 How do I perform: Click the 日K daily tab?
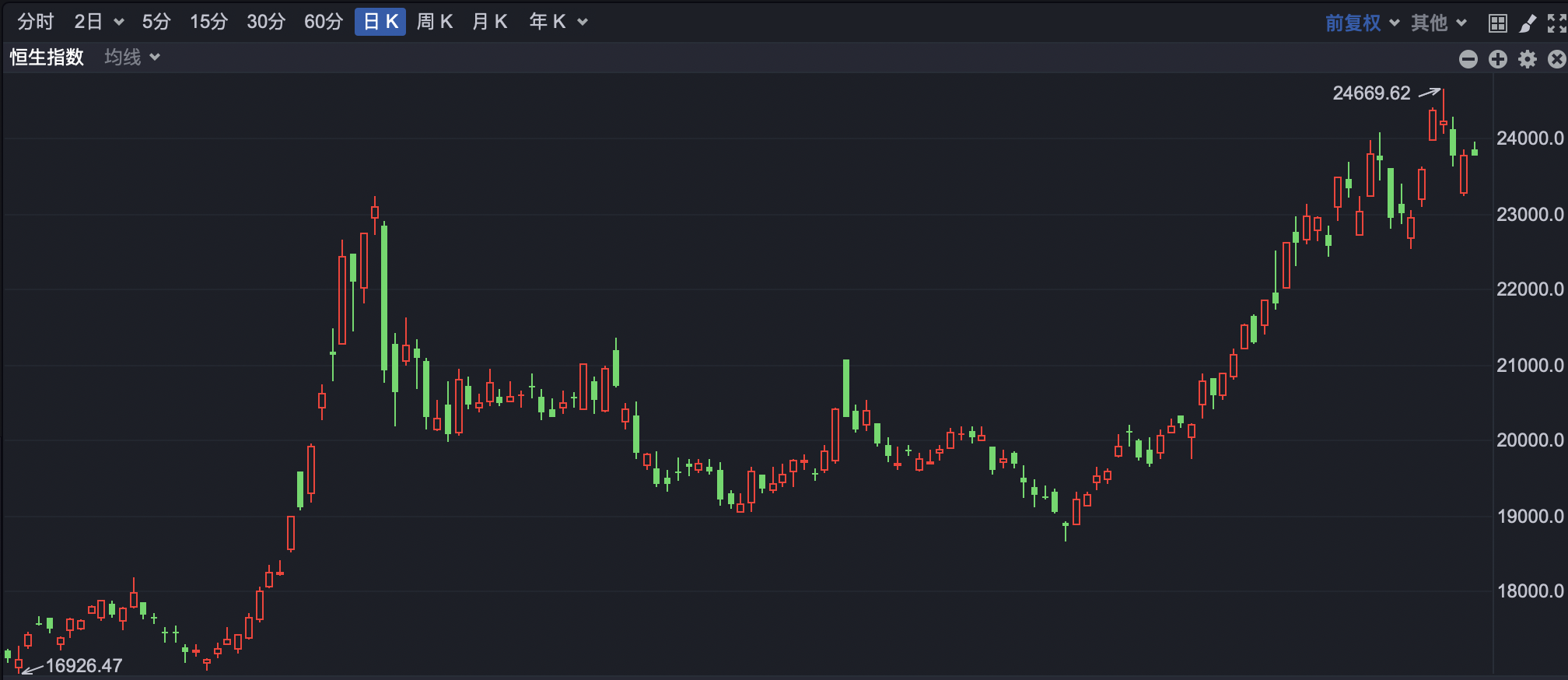tap(380, 22)
